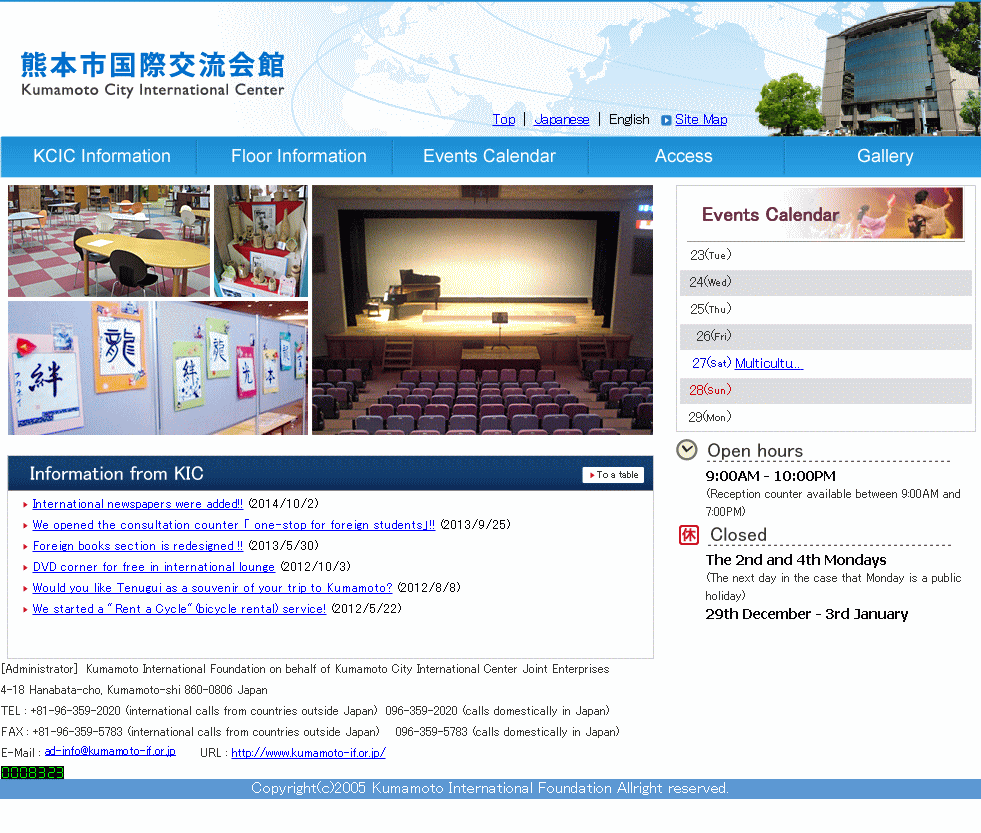Go to the Events Calendar menu tab
Viewport: 981px width, 833px height.
489,156
